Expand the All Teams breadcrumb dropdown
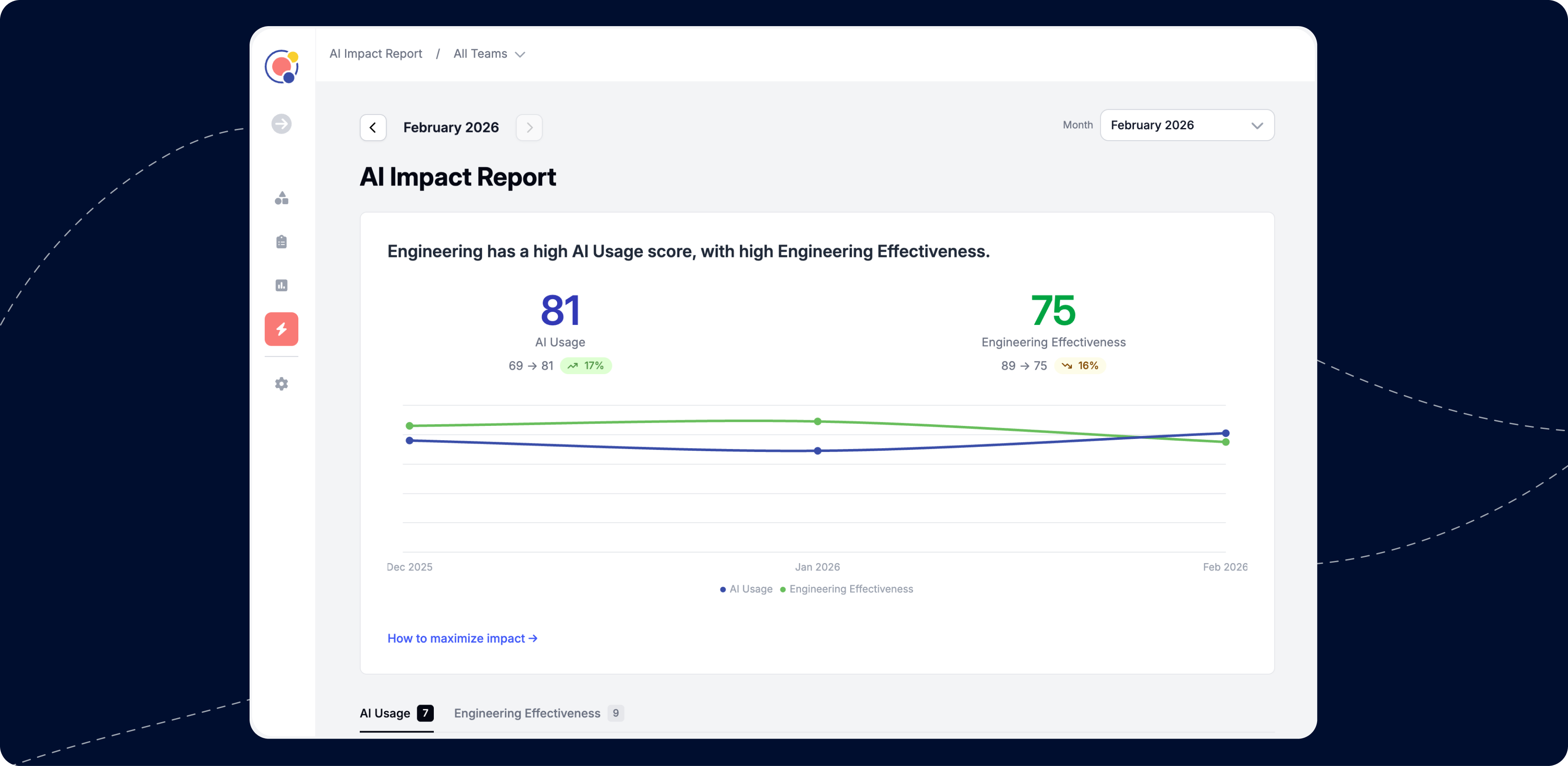The width and height of the screenshot is (1568, 766). pyautogui.click(x=489, y=54)
